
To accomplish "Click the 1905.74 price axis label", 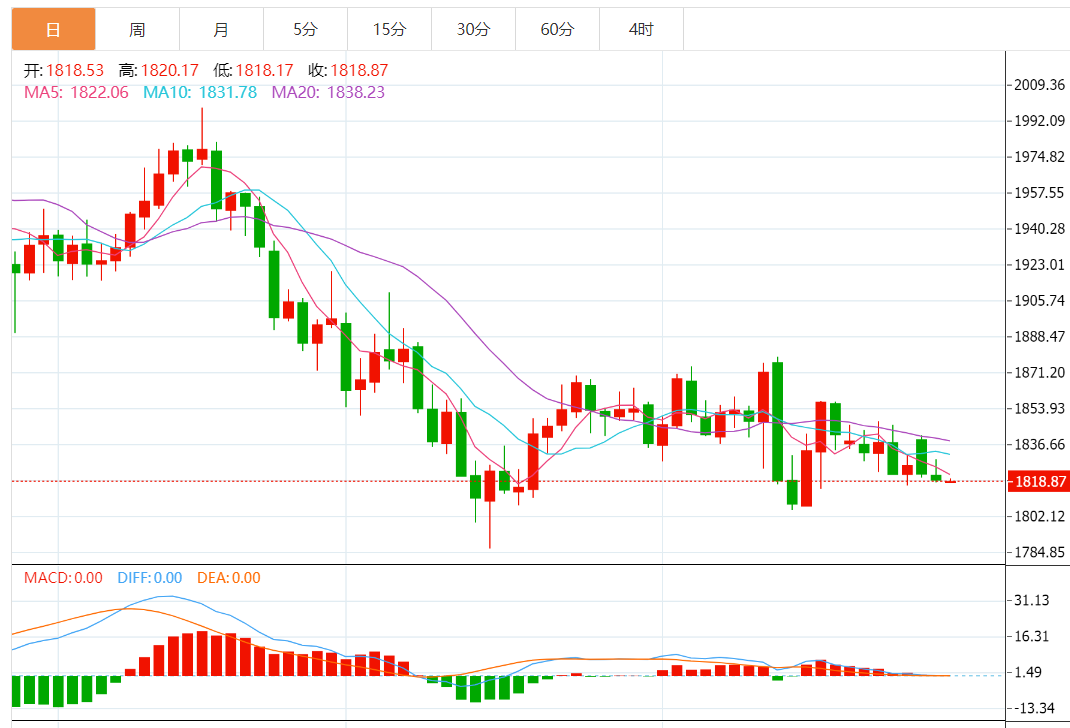I will [1039, 301].
